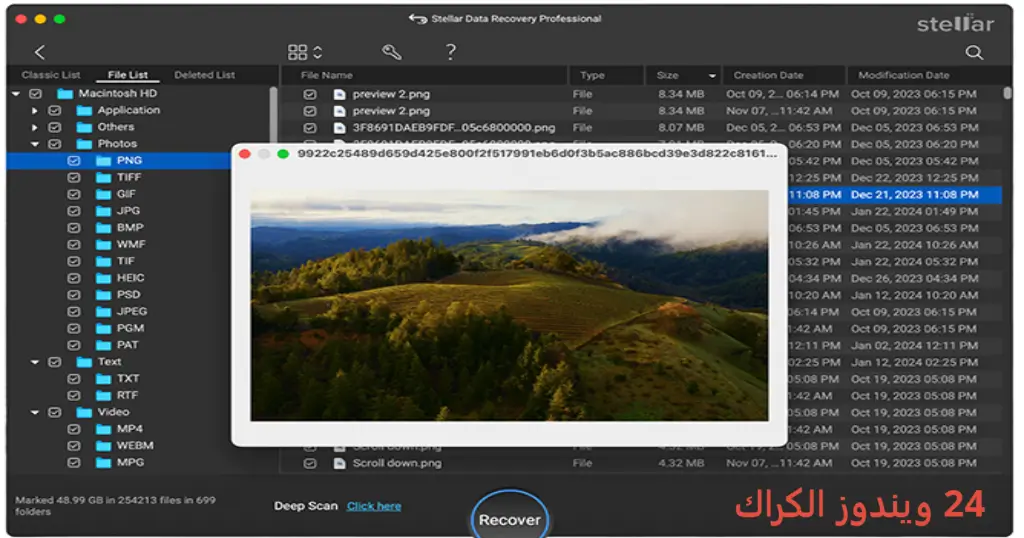Click the Application folder icon
The image size is (1024, 538).
(x=84, y=110)
